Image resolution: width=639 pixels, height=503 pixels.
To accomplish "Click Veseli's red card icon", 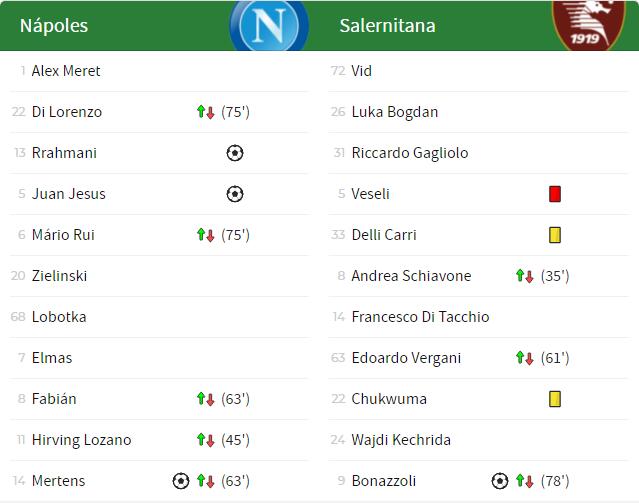I will [555, 194].
